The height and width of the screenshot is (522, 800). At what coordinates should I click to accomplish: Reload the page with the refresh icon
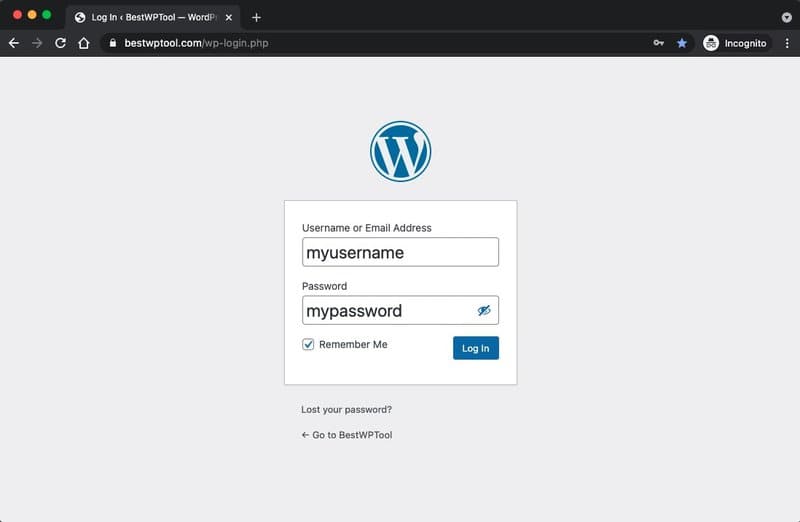(x=60, y=43)
